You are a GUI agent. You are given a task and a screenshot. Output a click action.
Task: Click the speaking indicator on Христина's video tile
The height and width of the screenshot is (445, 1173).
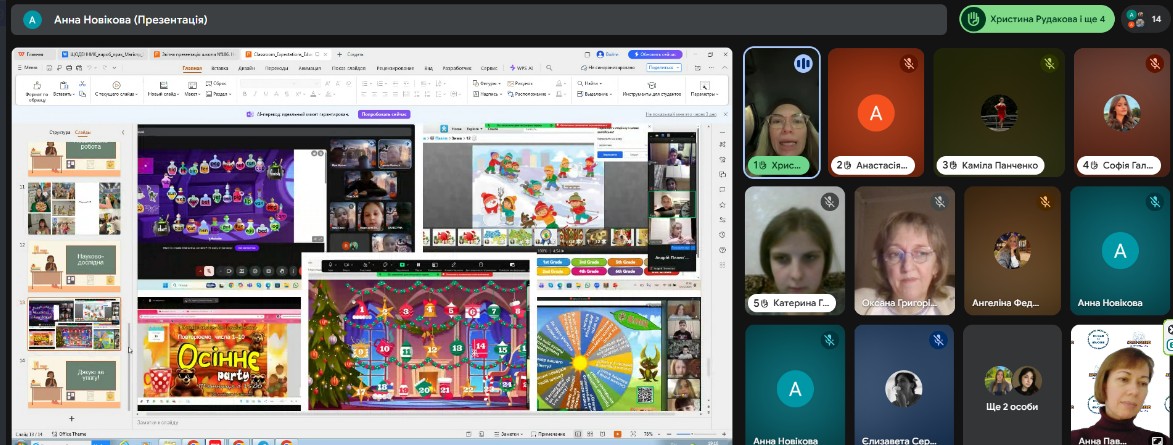(x=802, y=64)
